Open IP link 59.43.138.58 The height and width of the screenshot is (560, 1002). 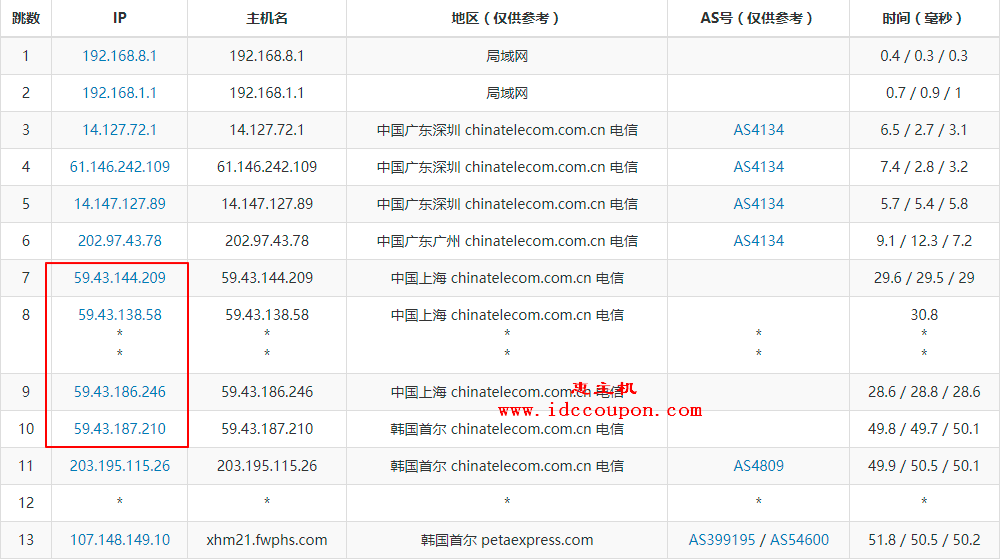tap(119, 315)
